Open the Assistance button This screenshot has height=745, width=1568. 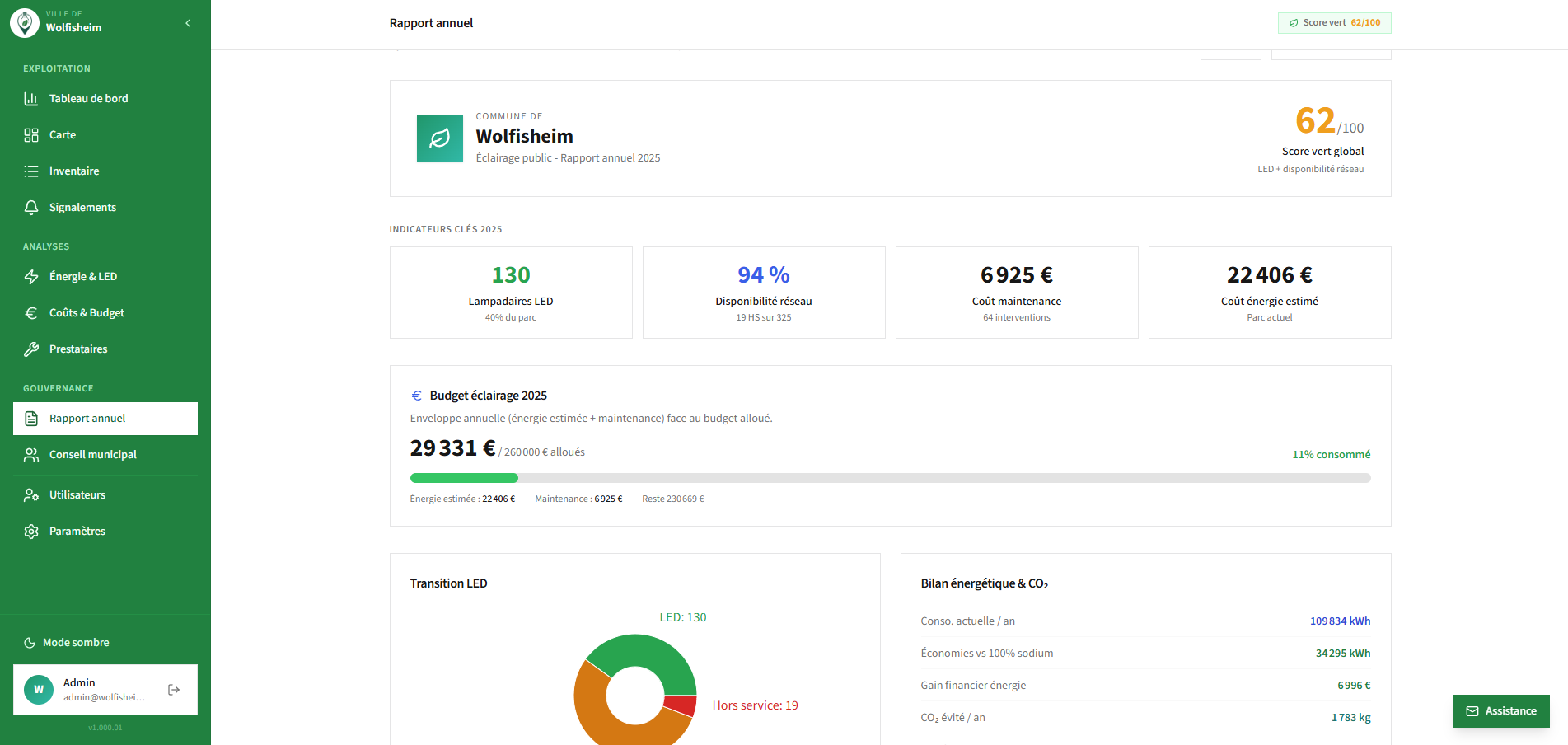1501,711
